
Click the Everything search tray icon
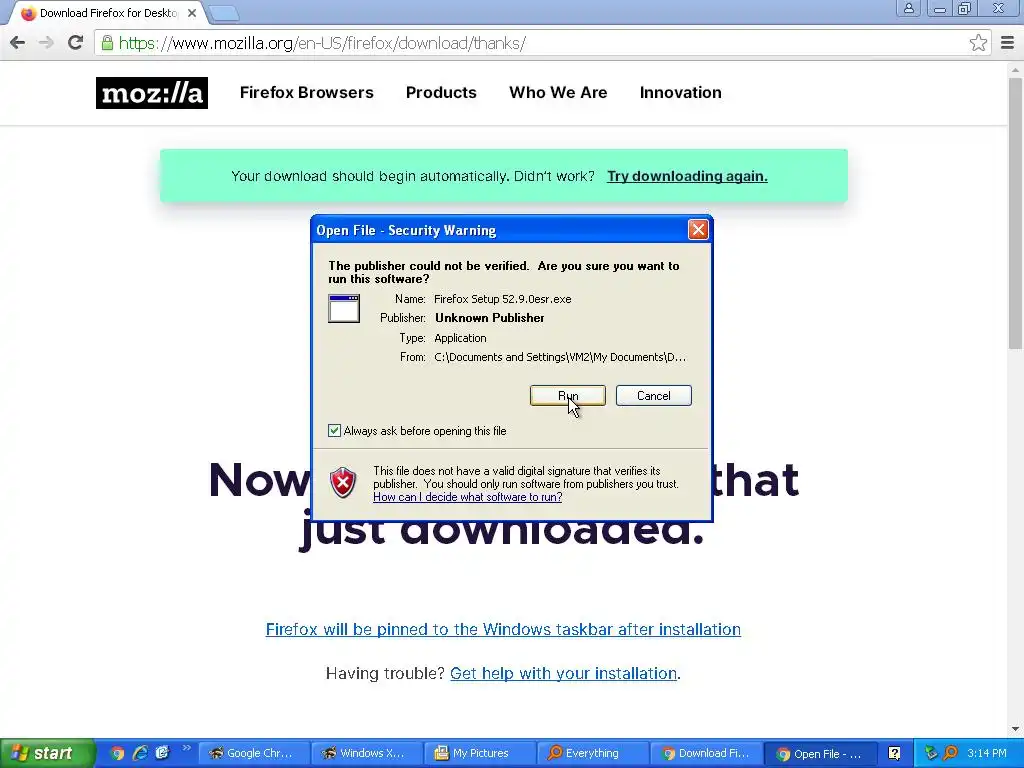pyautogui.click(x=951, y=753)
